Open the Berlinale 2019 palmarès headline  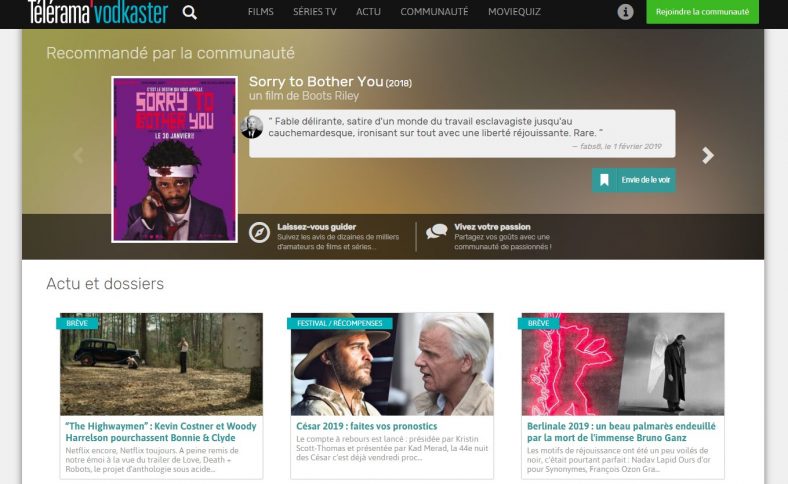tap(621, 432)
